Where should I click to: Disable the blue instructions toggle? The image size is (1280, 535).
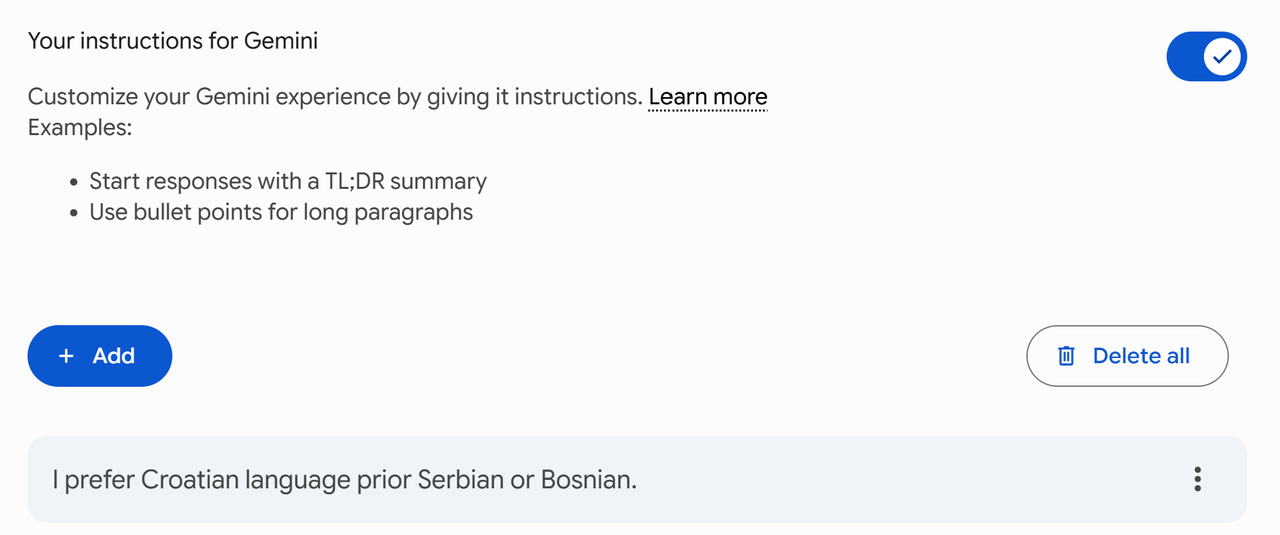tap(1207, 57)
